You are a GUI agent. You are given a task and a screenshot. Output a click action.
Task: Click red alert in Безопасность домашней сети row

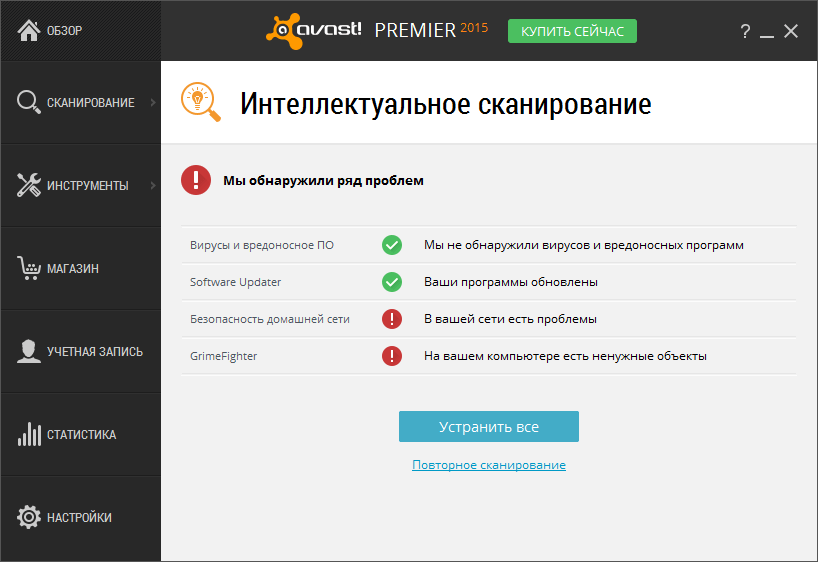point(392,319)
